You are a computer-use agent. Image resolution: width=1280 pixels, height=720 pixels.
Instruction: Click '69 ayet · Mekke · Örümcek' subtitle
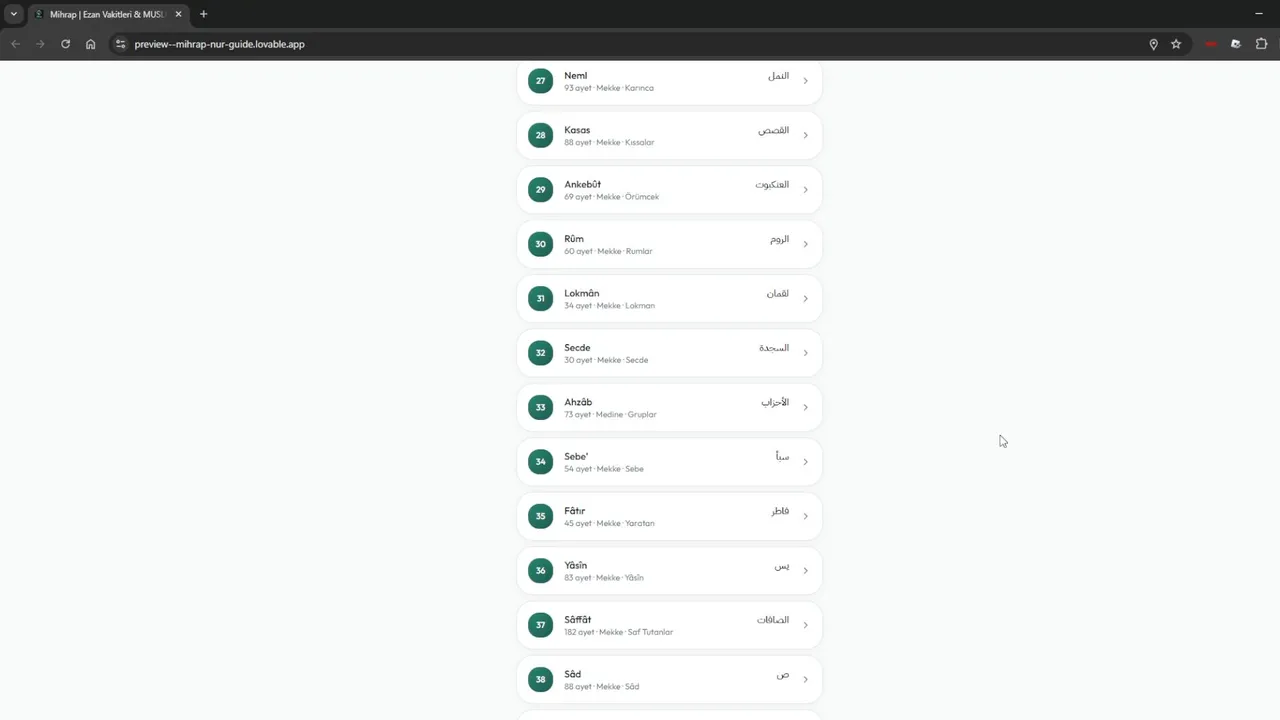pos(611,197)
